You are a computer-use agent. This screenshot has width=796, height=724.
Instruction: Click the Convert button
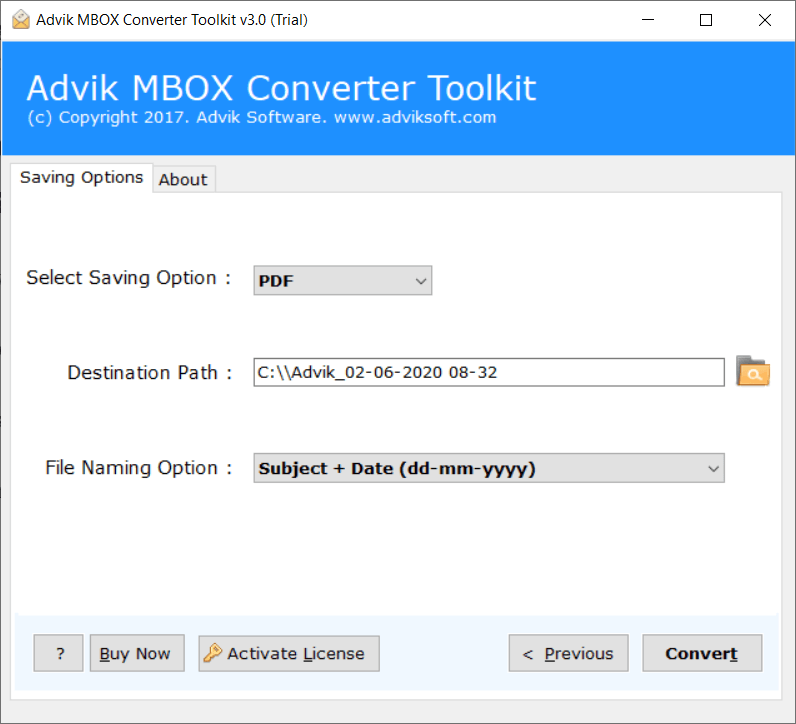pyautogui.click(x=702, y=653)
